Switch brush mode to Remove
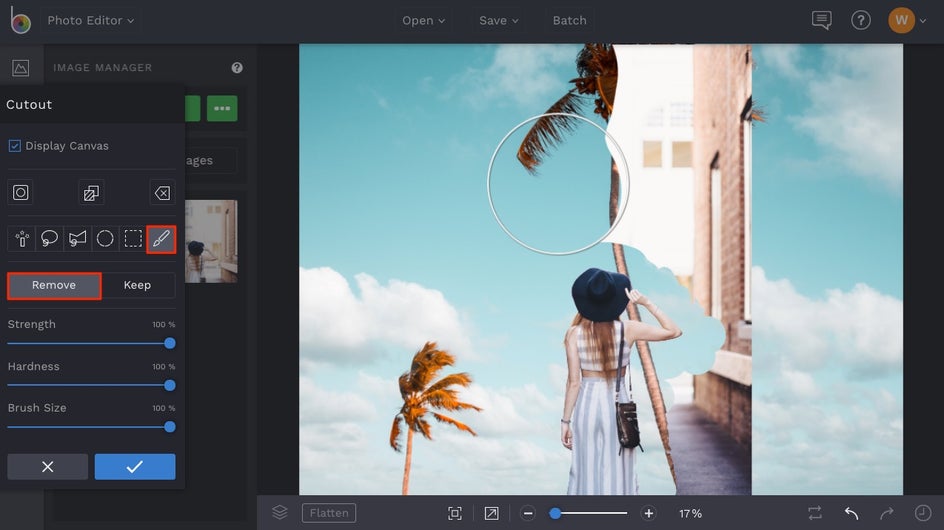Viewport: 944px width, 530px height. 54,286
